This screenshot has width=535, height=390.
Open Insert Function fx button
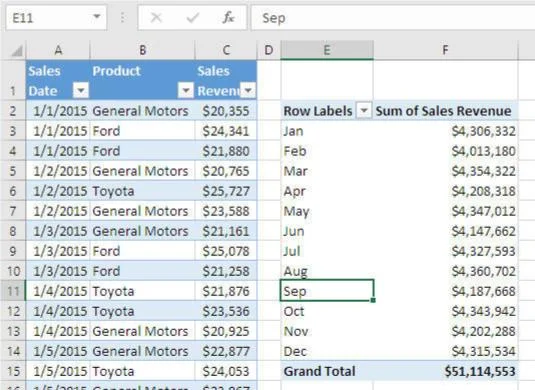point(228,17)
